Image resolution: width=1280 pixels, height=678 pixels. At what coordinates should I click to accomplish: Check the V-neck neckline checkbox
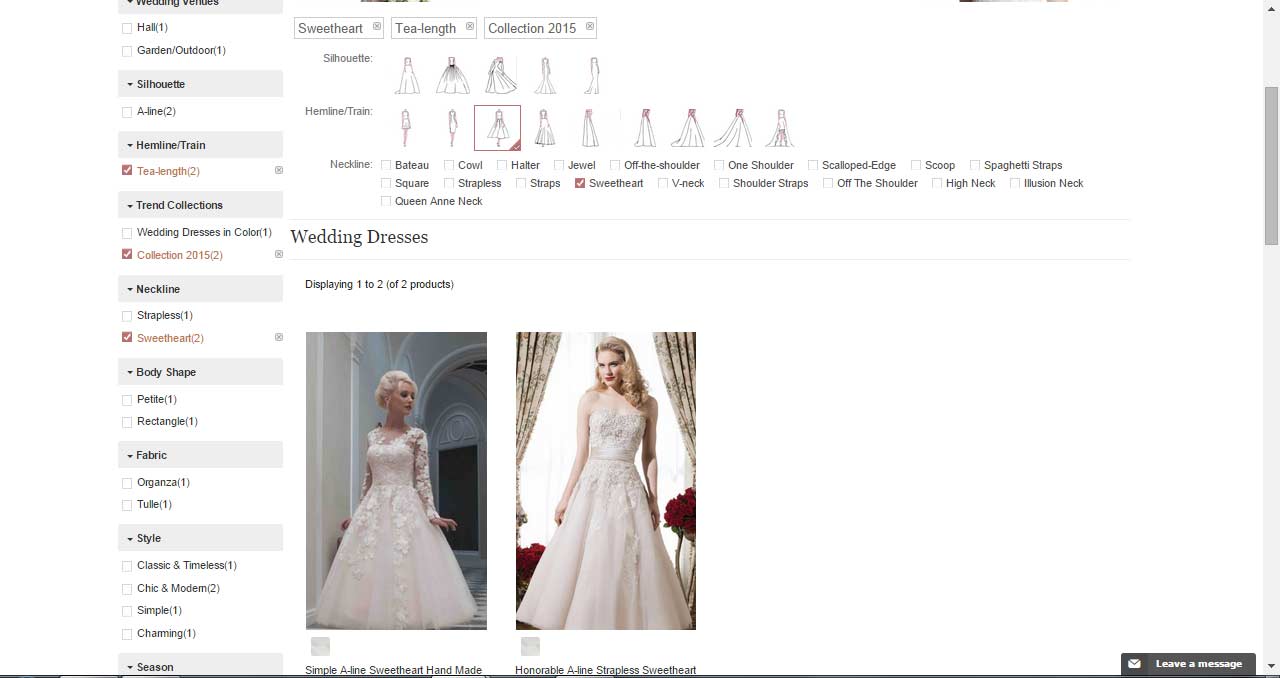(663, 184)
